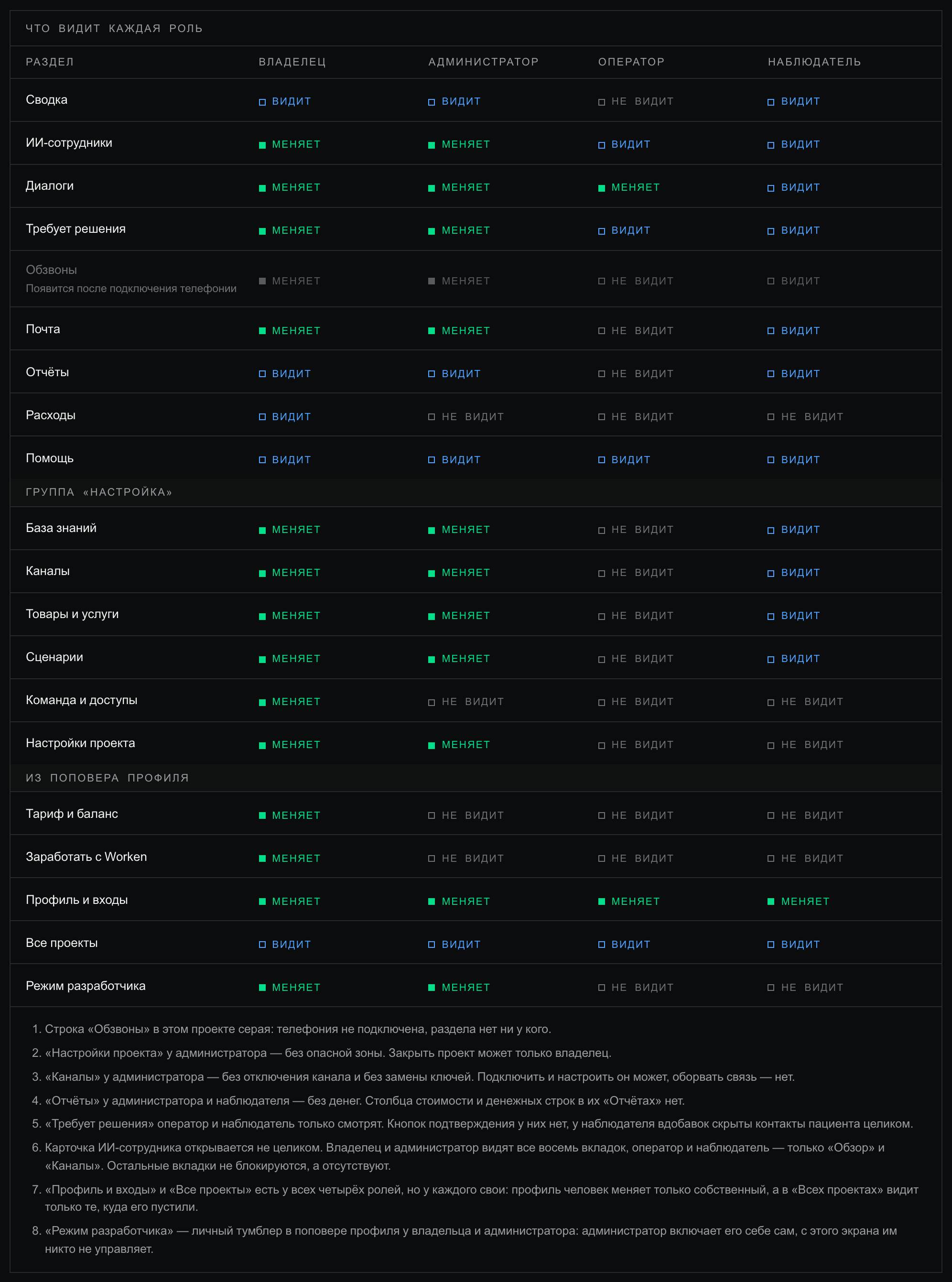Click the blue outlined square beside Сводка owner «ВИДИТ»
The height and width of the screenshot is (1282, 952).
click(262, 102)
